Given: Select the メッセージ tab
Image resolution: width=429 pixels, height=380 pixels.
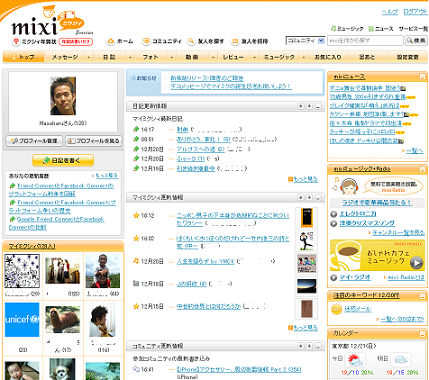Looking at the screenshot, I should pyautogui.click(x=65, y=57).
